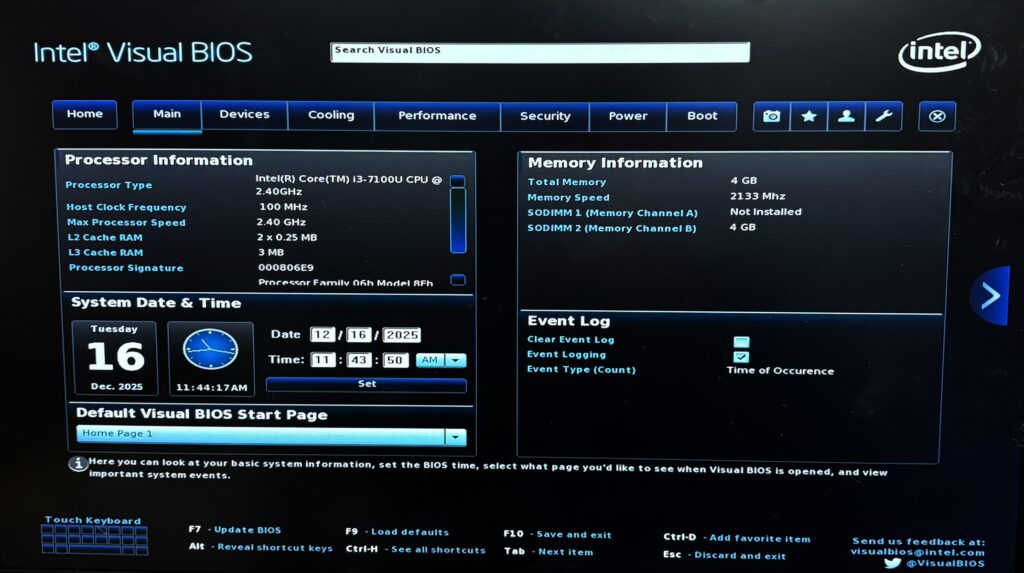The image size is (1024, 573).
Task: Open the Power tab
Action: coord(628,117)
